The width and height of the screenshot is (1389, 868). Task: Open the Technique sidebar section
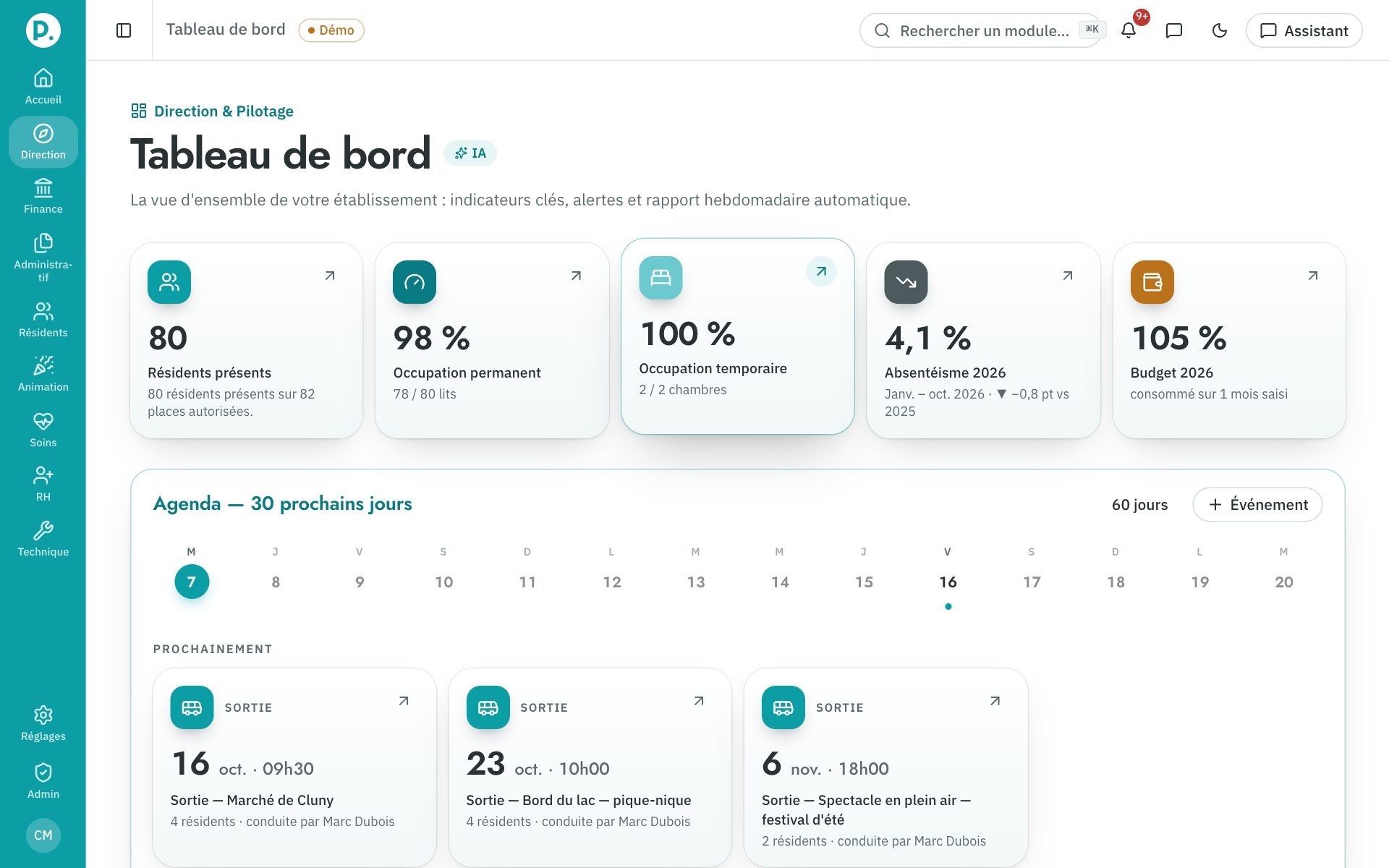pyautogui.click(x=43, y=540)
